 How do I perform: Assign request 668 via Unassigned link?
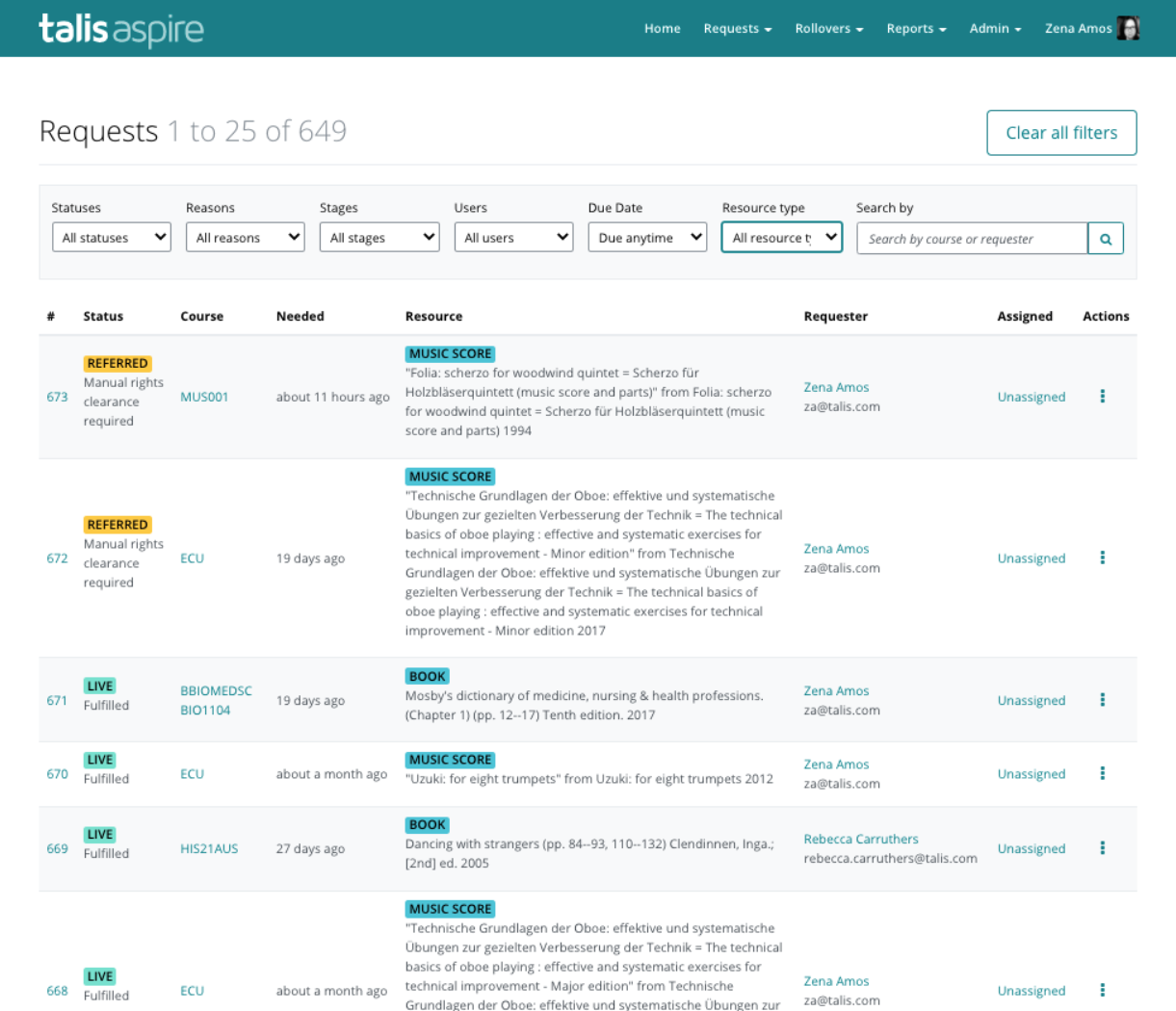tap(1032, 991)
